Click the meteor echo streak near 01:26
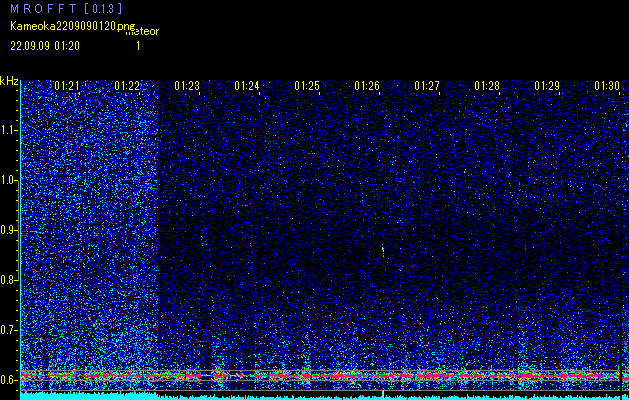Screen dimensions: 629x400 tap(383, 250)
